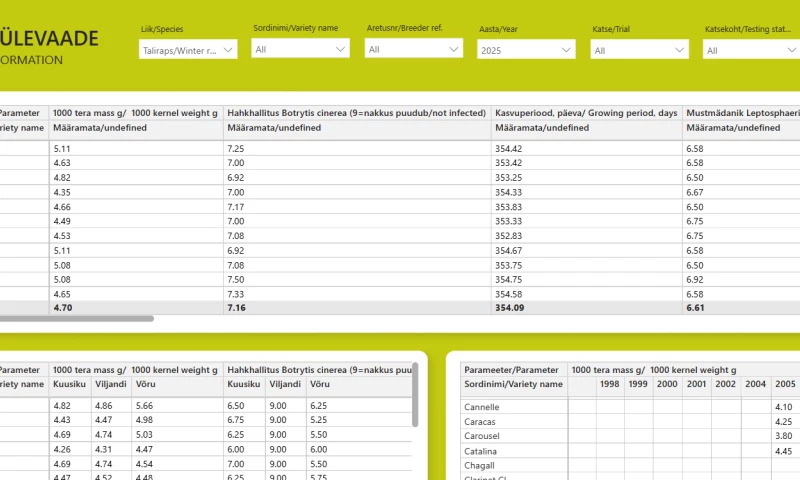Click chevron arrow of Katse/Trial box
Viewport: 800px width, 480px height.
pyautogui.click(x=679, y=50)
